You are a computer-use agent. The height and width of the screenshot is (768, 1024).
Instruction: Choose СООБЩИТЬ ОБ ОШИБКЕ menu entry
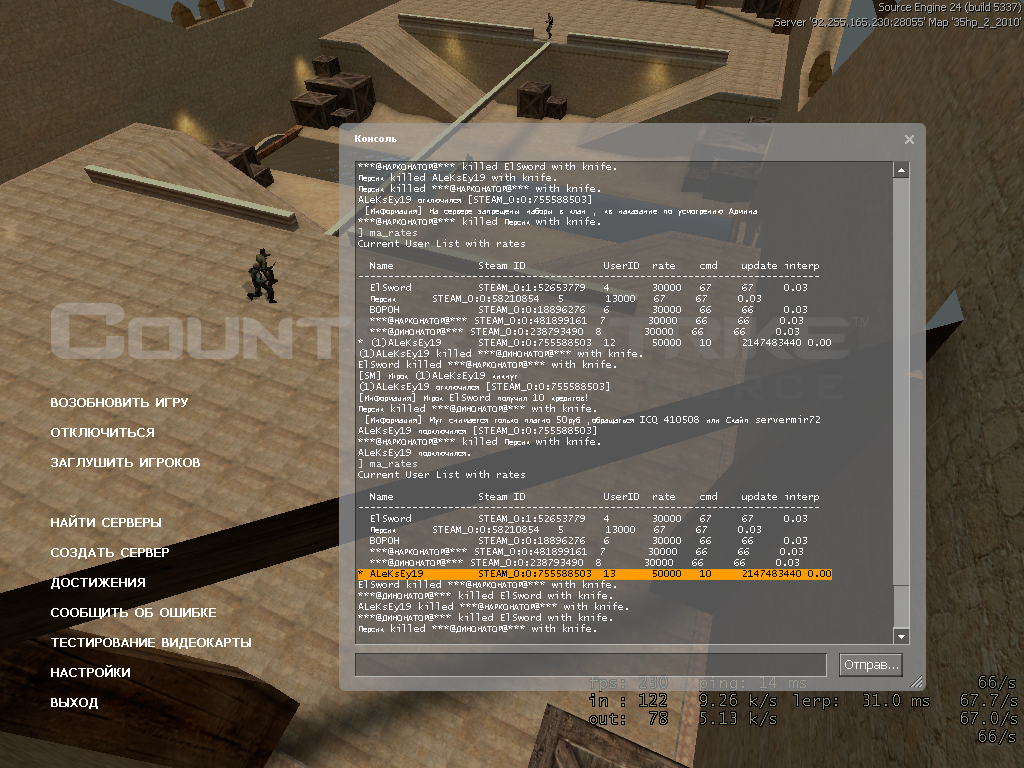pyautogui.click(x=133, y=613)
